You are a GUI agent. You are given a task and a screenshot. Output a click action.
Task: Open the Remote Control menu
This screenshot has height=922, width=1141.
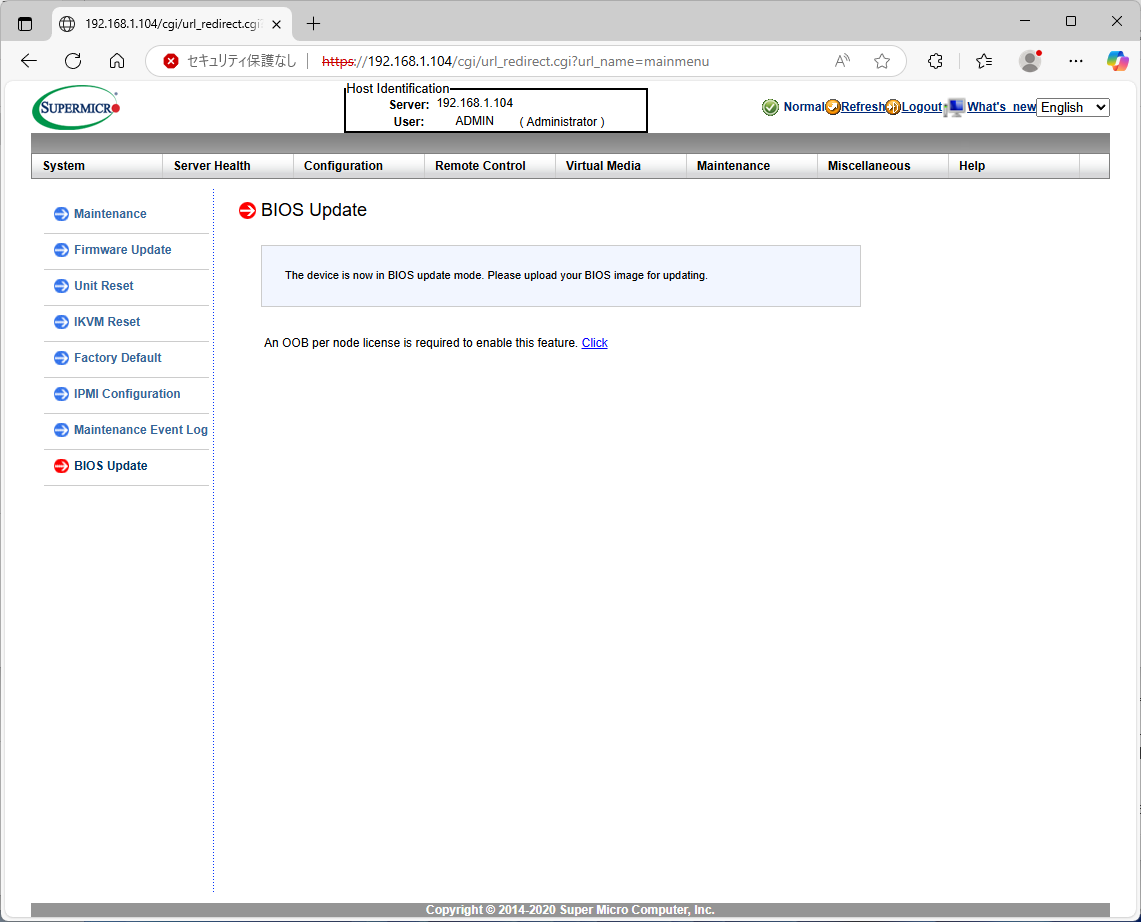point(480,166)
